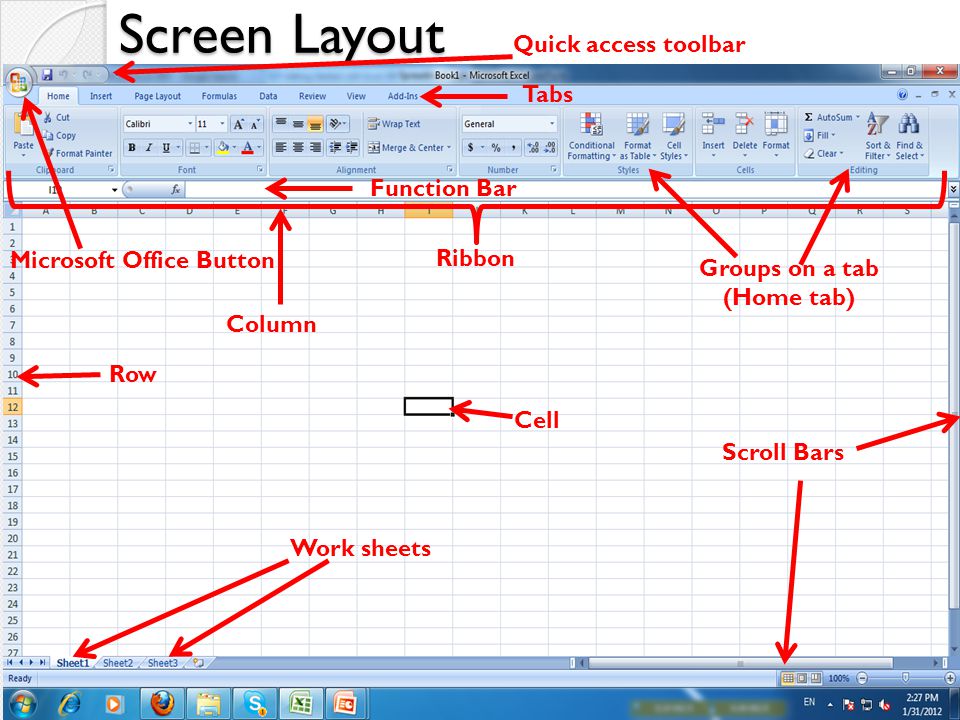Switch to the Formulas tab
This screenshot has width=960, height=720.
219,96
